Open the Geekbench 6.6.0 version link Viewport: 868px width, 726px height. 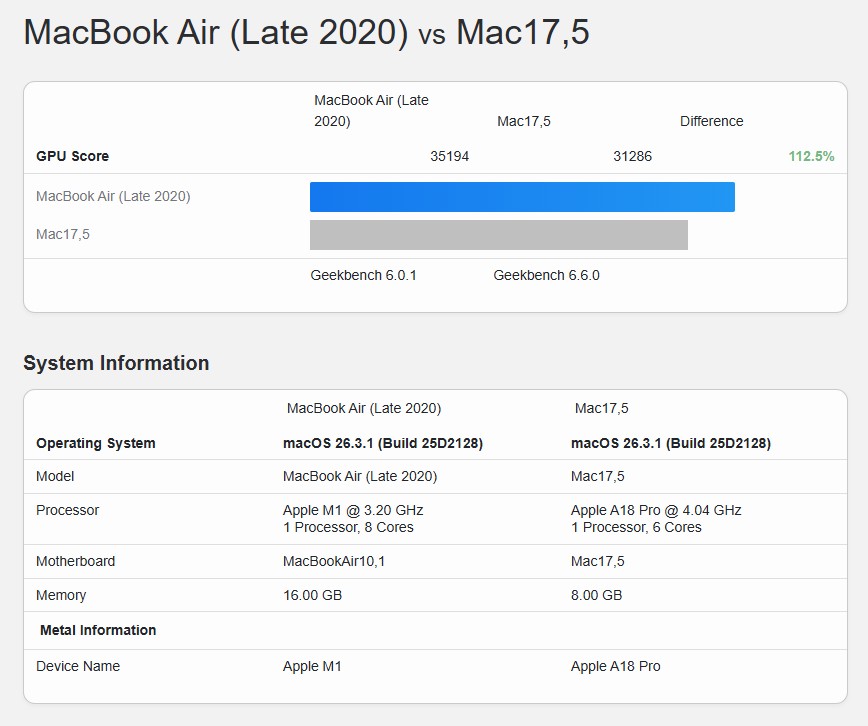pos(545,275)
